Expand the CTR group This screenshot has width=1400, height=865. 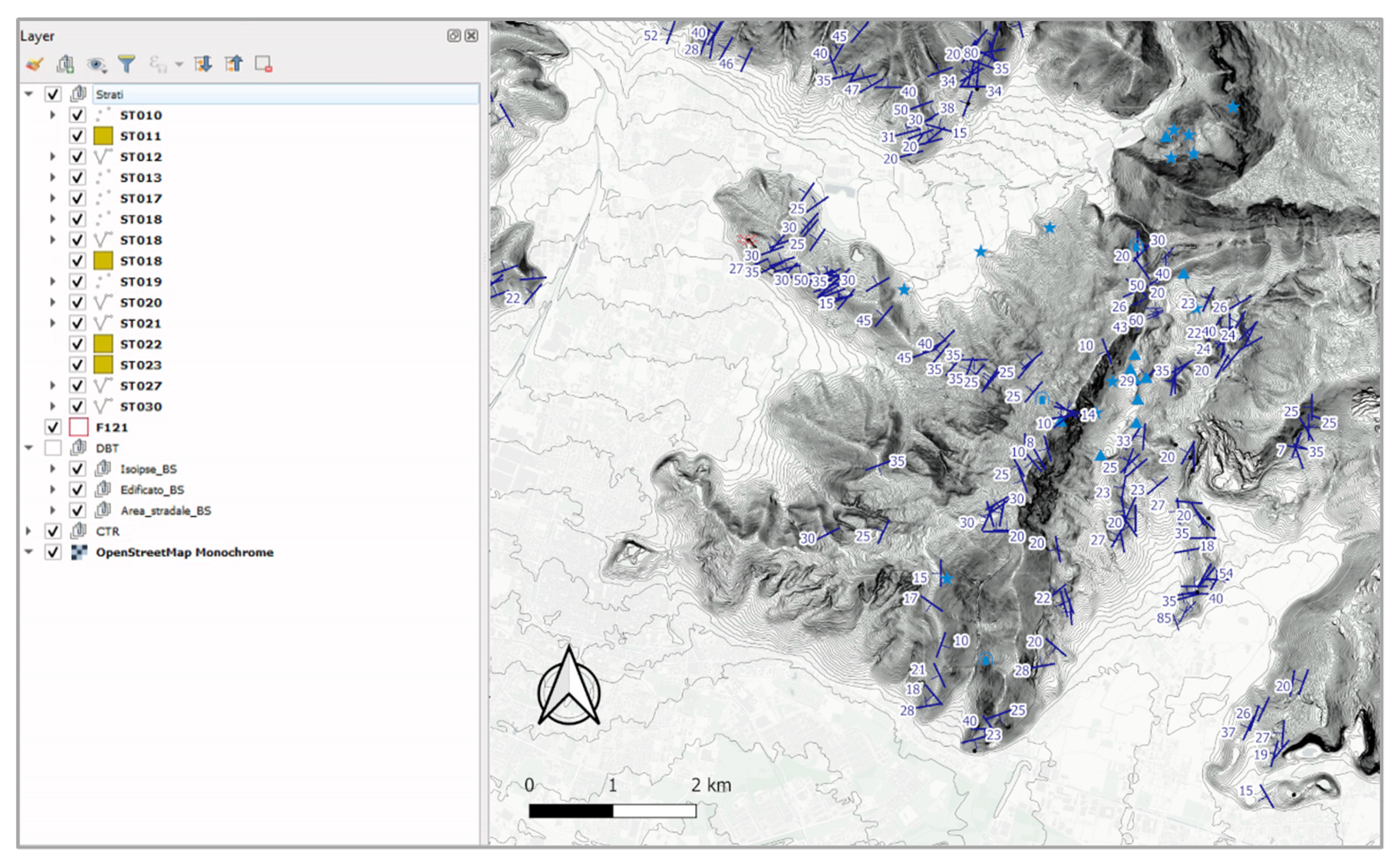[28, 531]
